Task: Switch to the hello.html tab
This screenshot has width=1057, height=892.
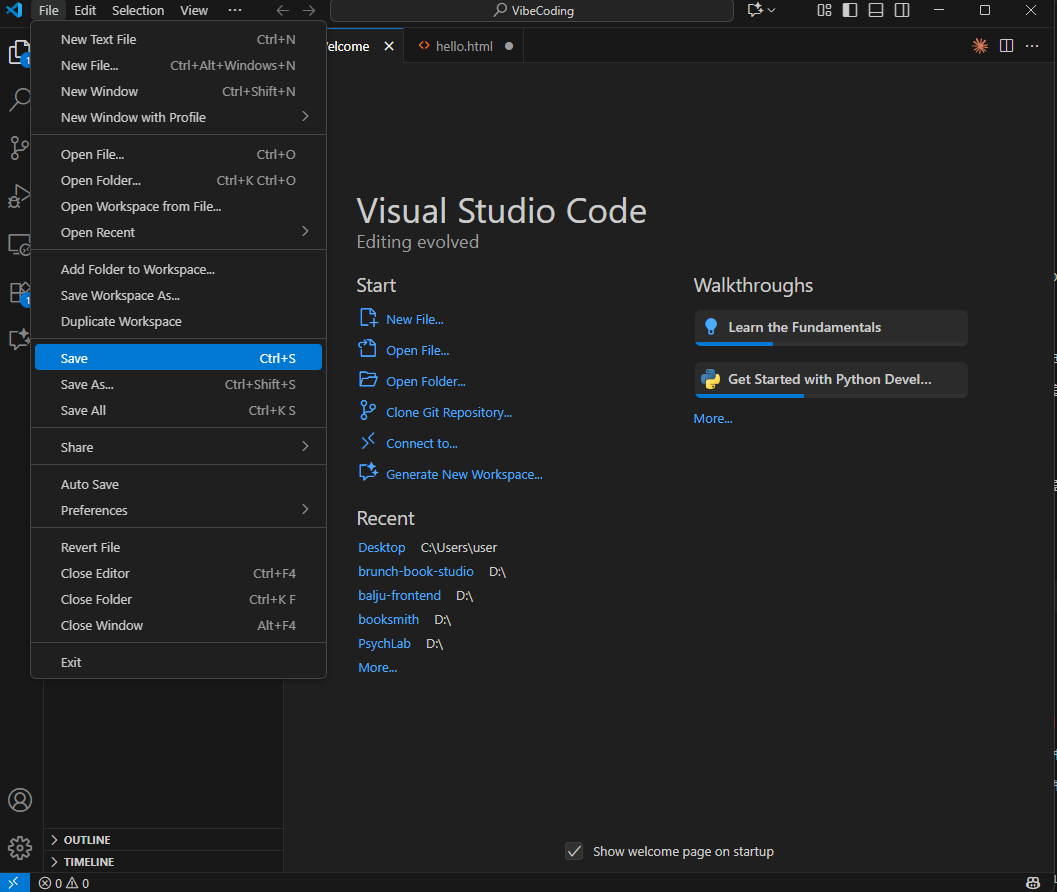Action: coord(464,46)
